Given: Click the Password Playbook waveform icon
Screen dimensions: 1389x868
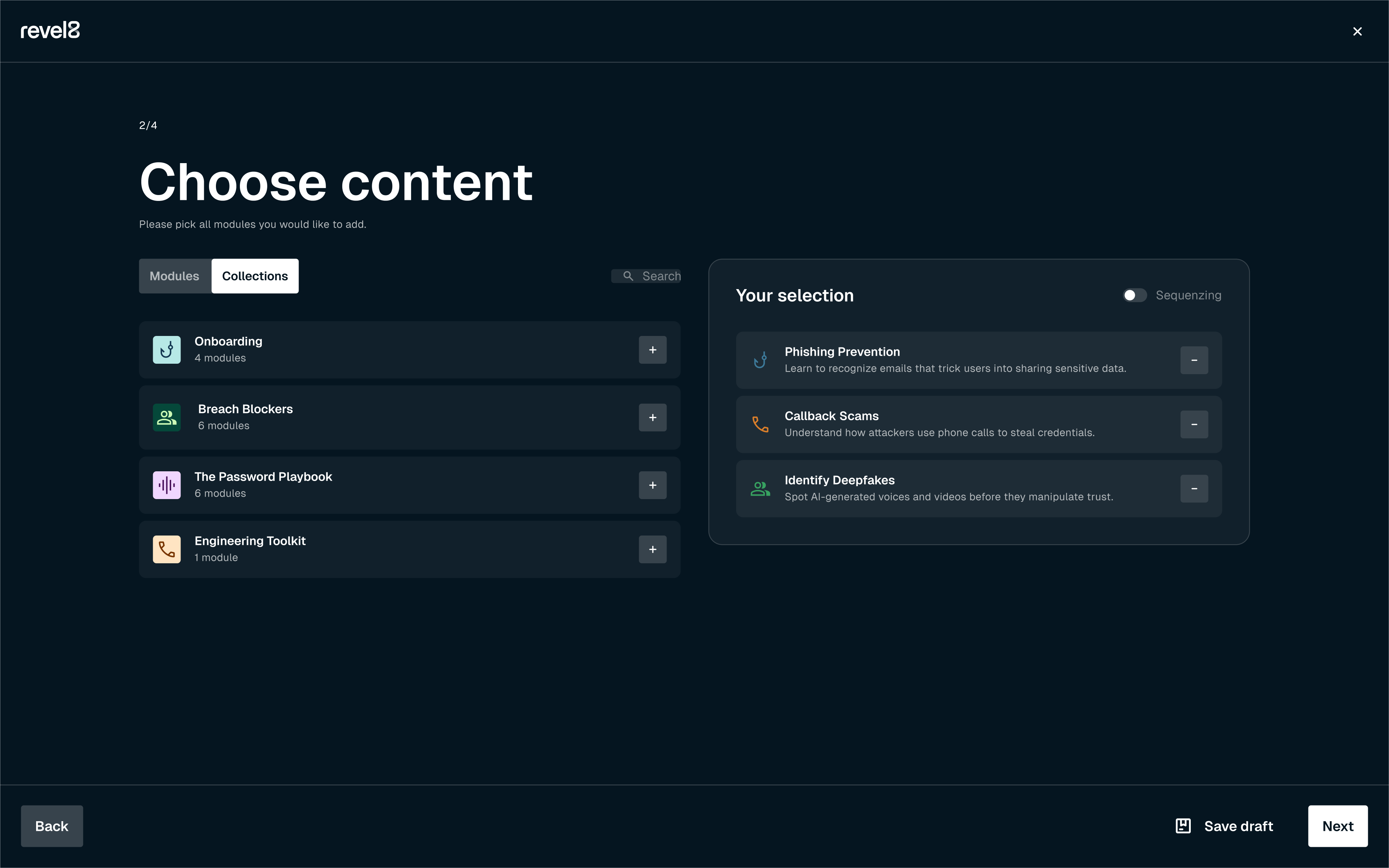Looking at the screenshot, I should (167, 485).
